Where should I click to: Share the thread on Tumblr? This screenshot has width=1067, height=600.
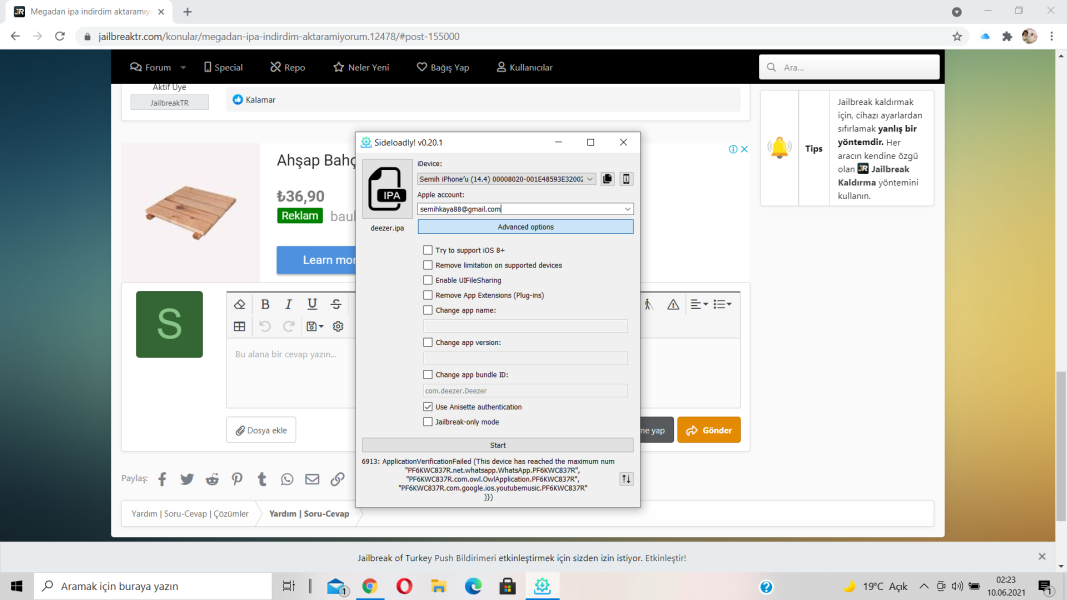(262, 479)
